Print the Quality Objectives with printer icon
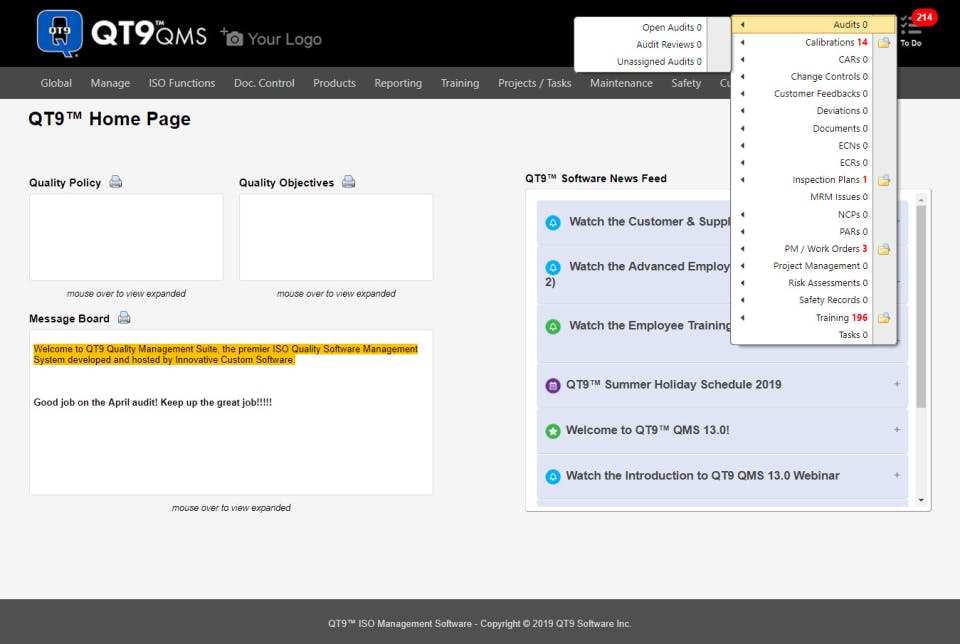Screen dimensions: 960x644 coord(348,182)
